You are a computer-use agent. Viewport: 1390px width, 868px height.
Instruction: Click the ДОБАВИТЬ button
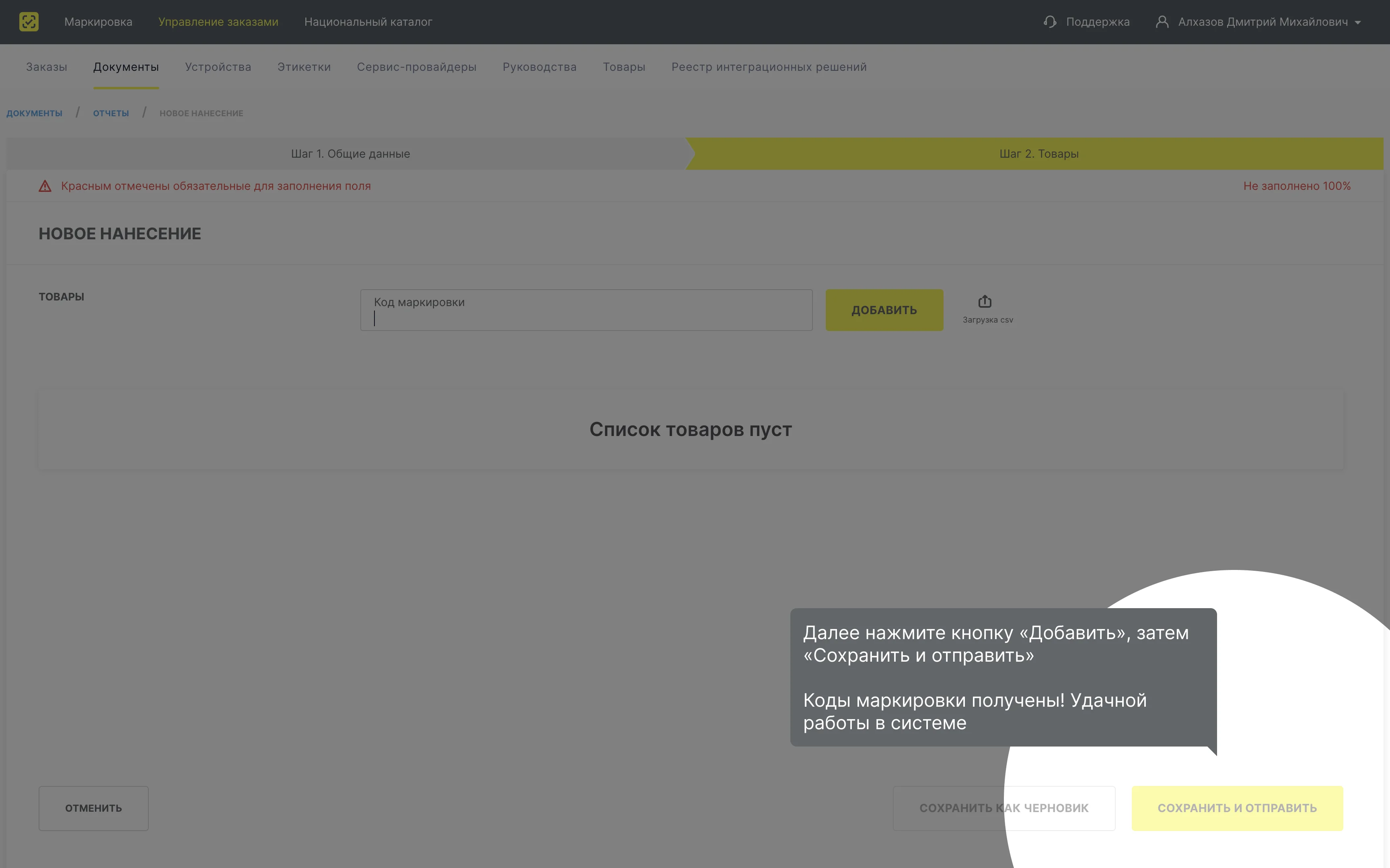(884, 310)
